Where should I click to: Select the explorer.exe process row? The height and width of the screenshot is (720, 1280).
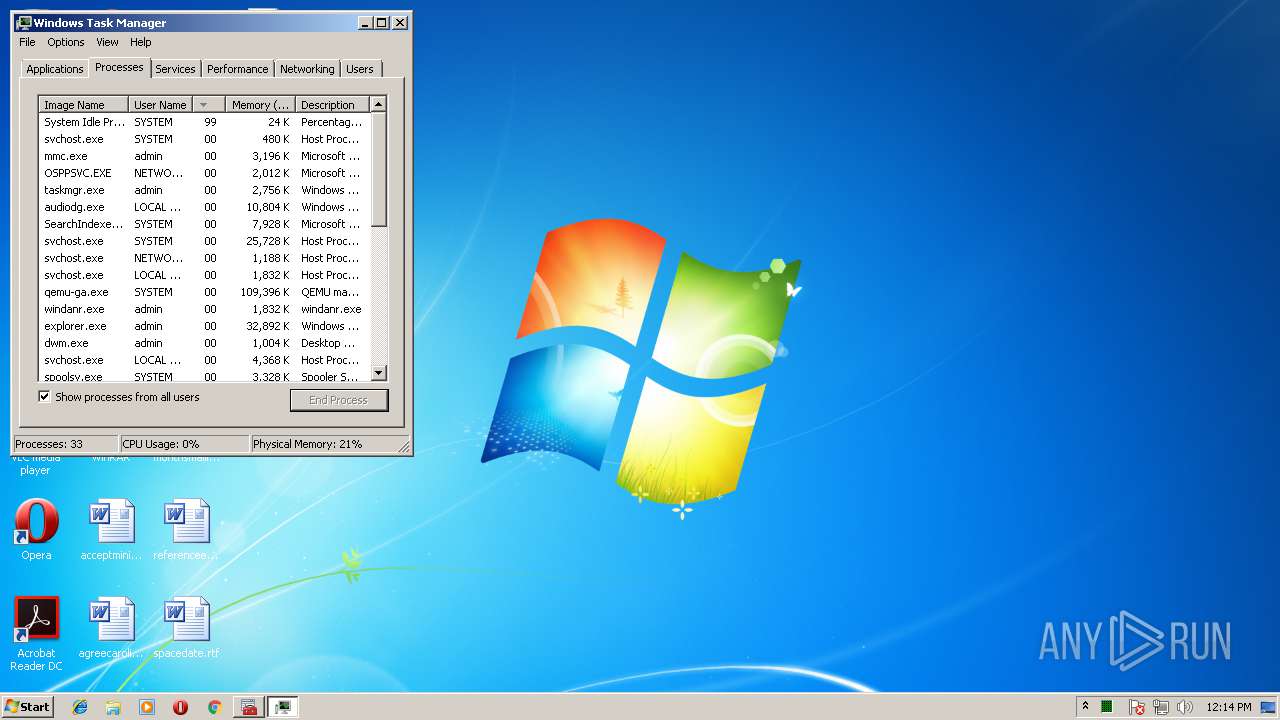(x=204, y=326)
